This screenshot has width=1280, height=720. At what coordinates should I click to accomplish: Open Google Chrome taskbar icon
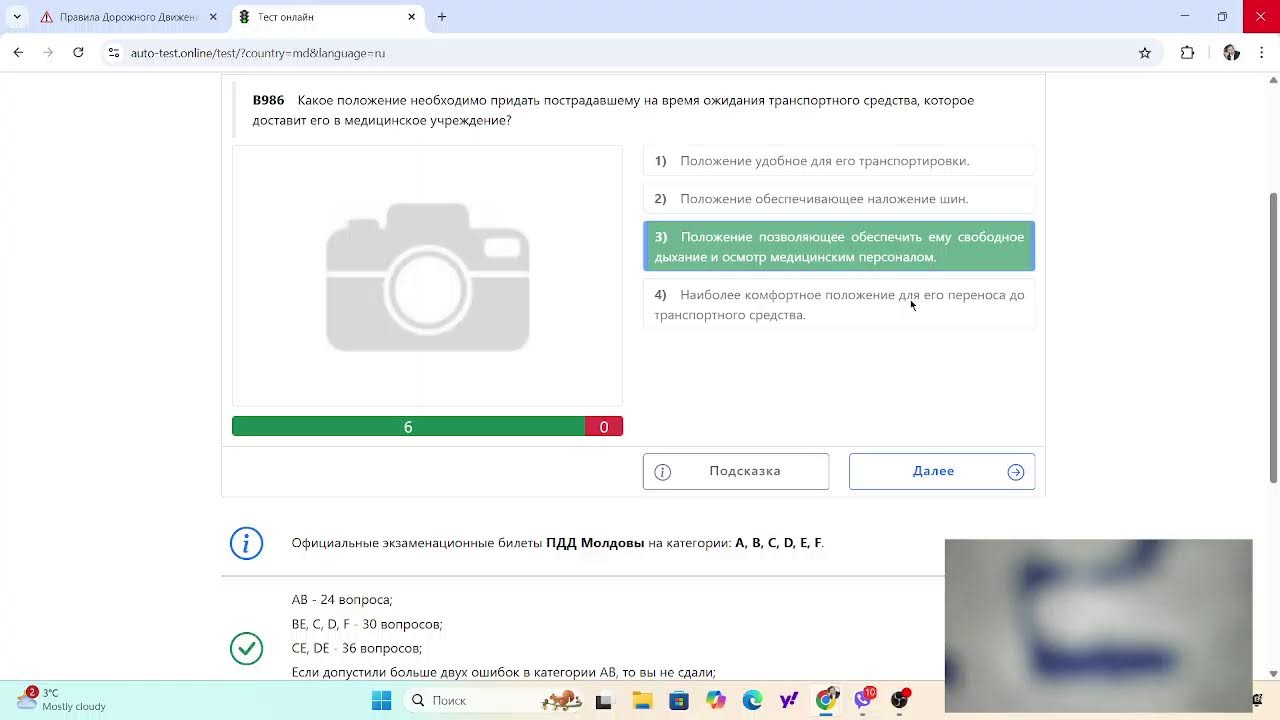[x=826, y=701]
